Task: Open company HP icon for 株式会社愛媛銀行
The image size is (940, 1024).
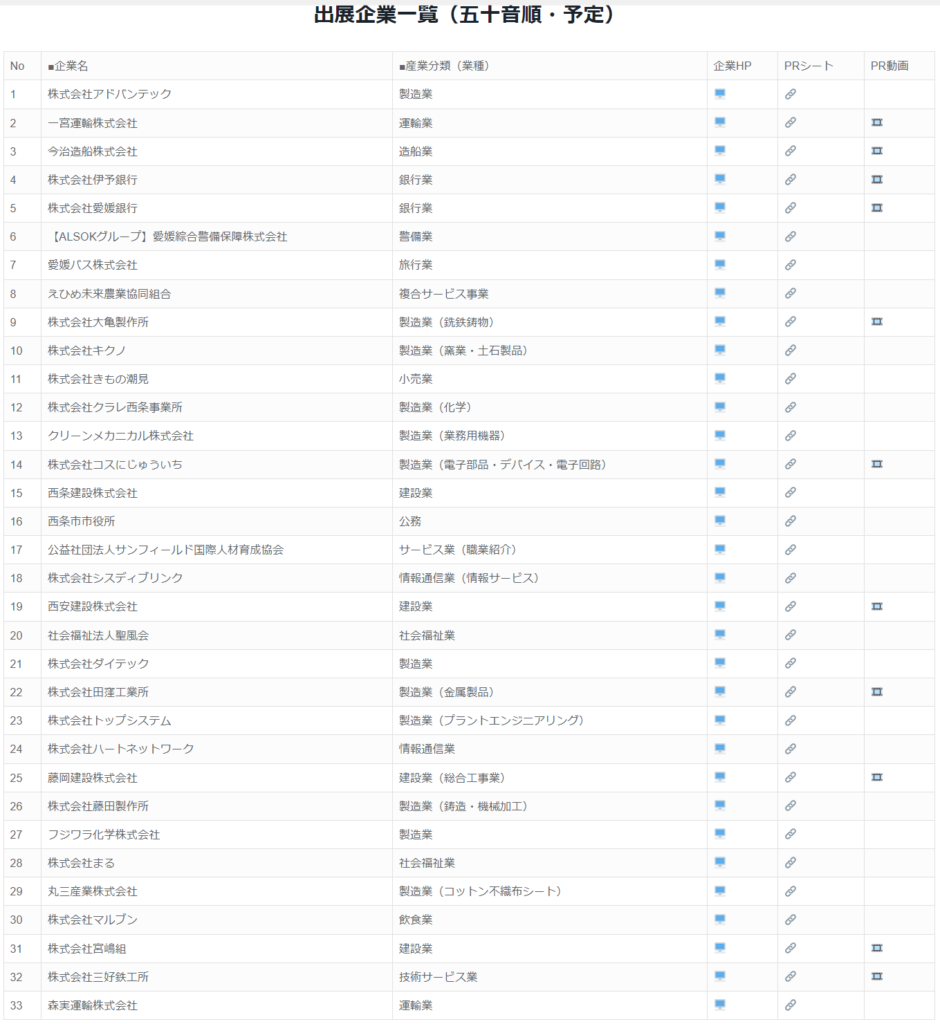Action: [x=720, y=208]
